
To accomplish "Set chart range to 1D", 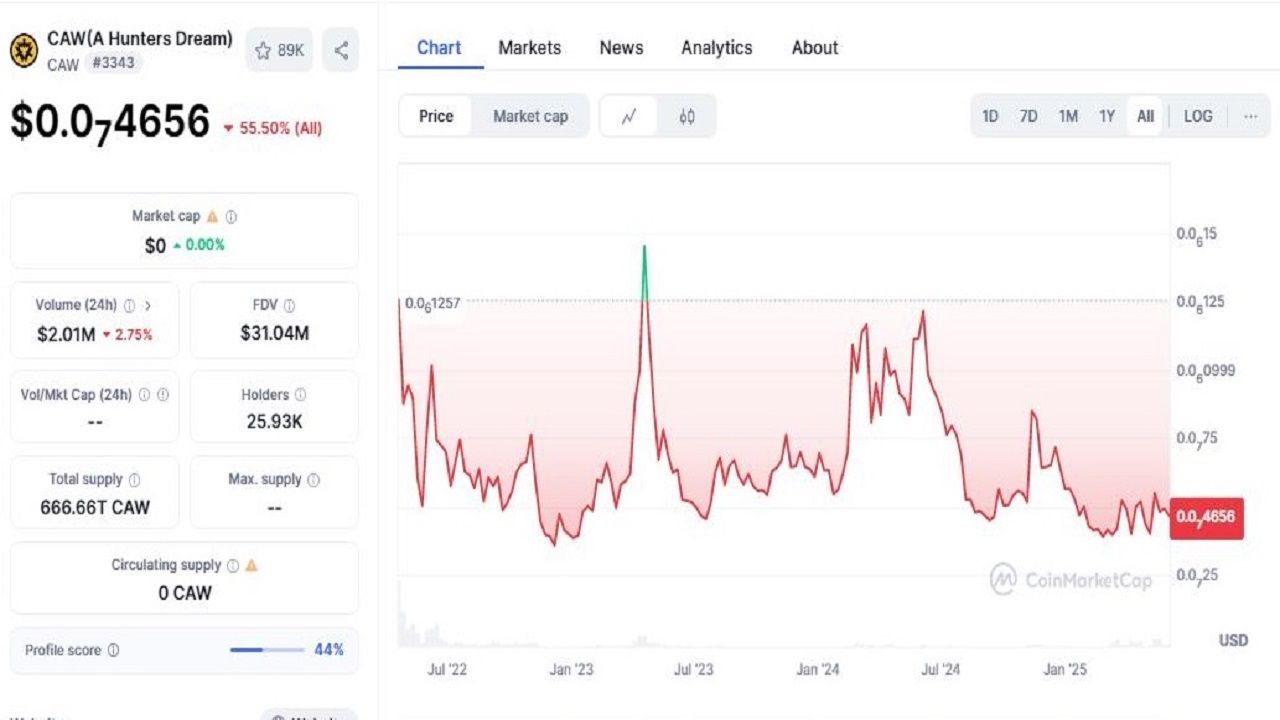I will coord(990,116).
